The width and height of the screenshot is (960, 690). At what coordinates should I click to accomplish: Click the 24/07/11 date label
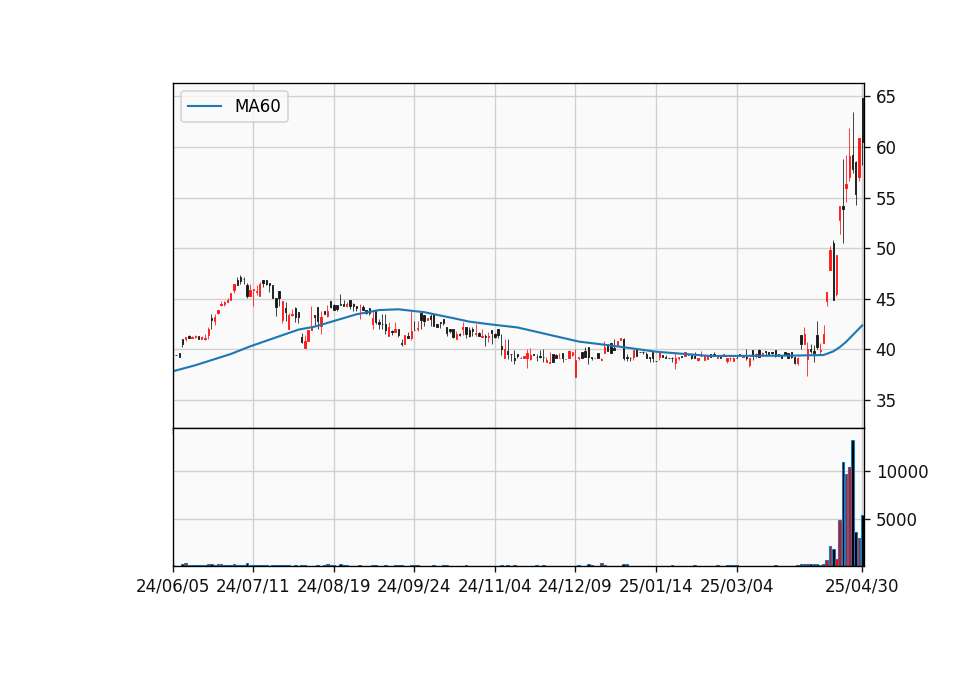coord(252,586)
